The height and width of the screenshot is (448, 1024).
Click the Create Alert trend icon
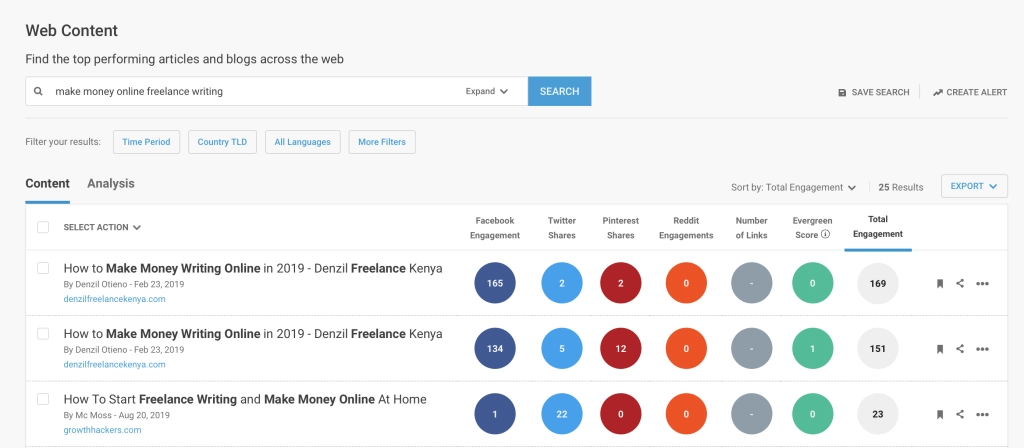[937, 92]
